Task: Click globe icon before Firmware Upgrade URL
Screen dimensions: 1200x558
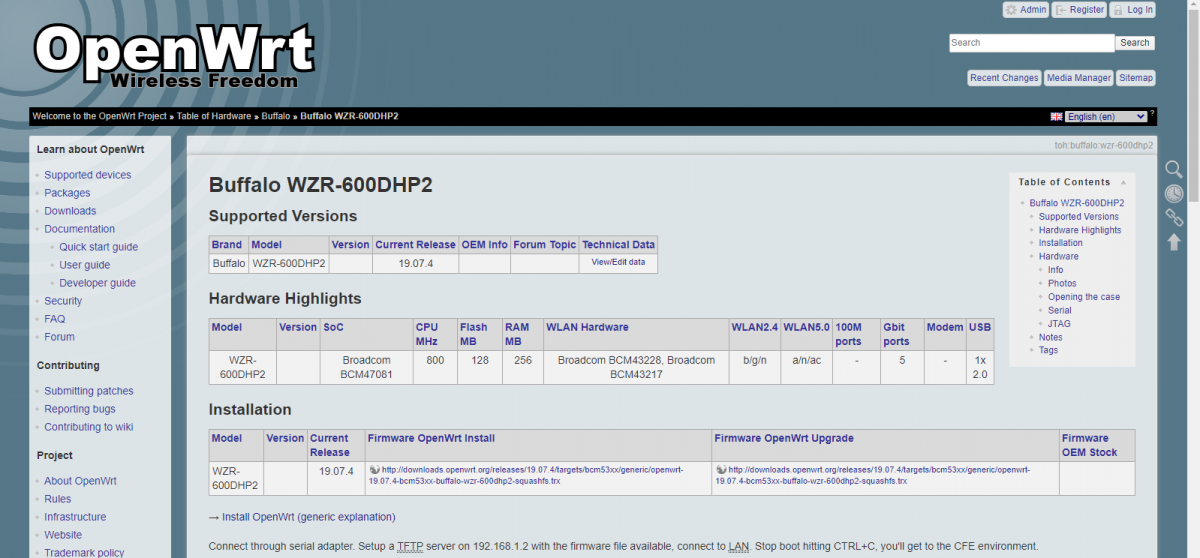Action: [x=721, y=469]
